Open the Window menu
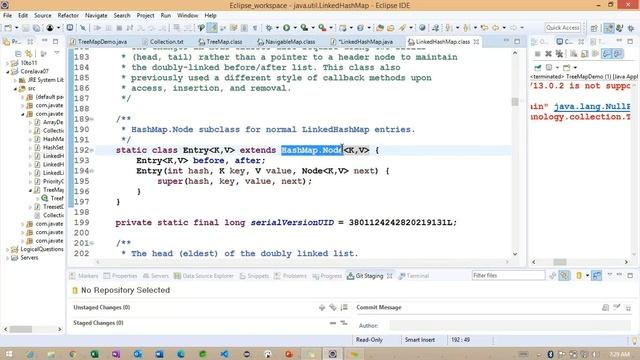 pos(187,16)
